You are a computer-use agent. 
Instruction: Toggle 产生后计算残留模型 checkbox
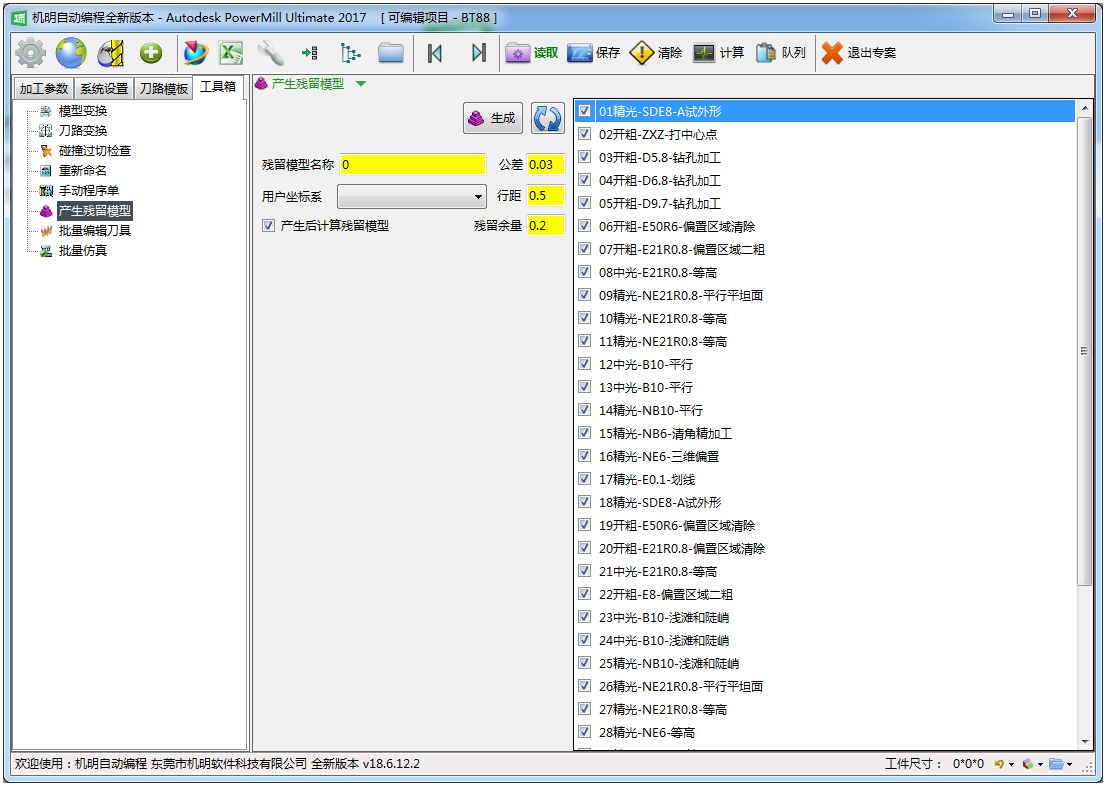tap(269, 226)
